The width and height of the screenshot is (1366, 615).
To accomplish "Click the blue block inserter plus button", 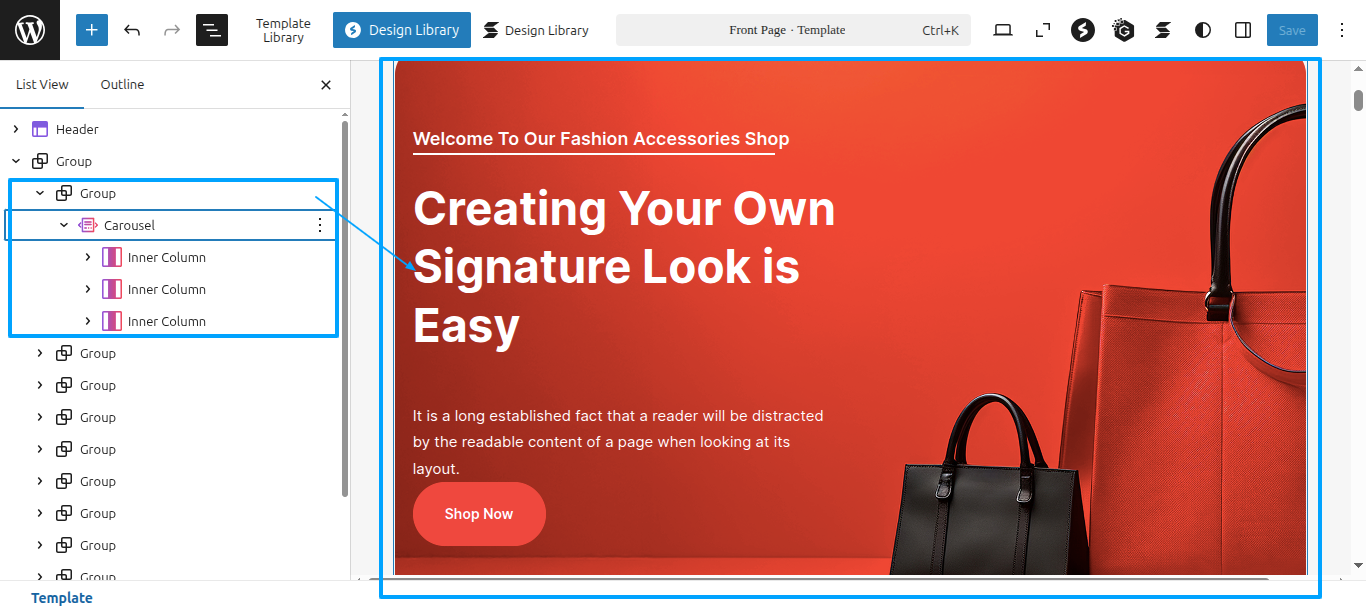I will point(92,30).
